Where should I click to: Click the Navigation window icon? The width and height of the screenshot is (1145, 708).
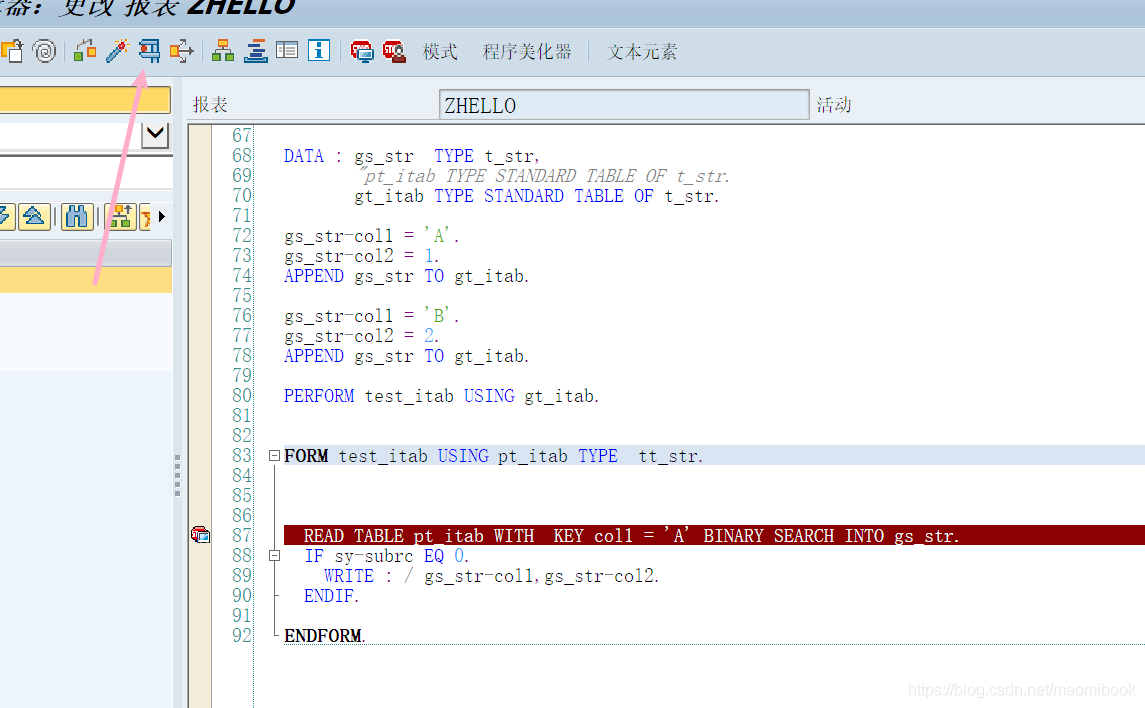[x=256, y=51]
